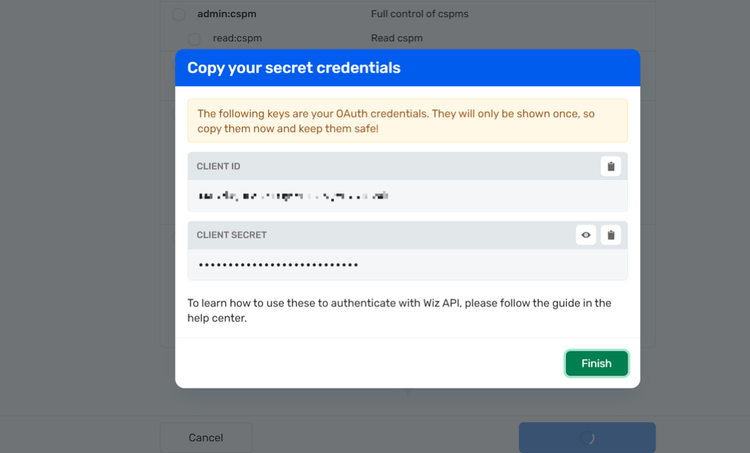Check the read:cspm scope checkbox
The image size is (750, 453).
pyautogui.click(x=194, y=39)
